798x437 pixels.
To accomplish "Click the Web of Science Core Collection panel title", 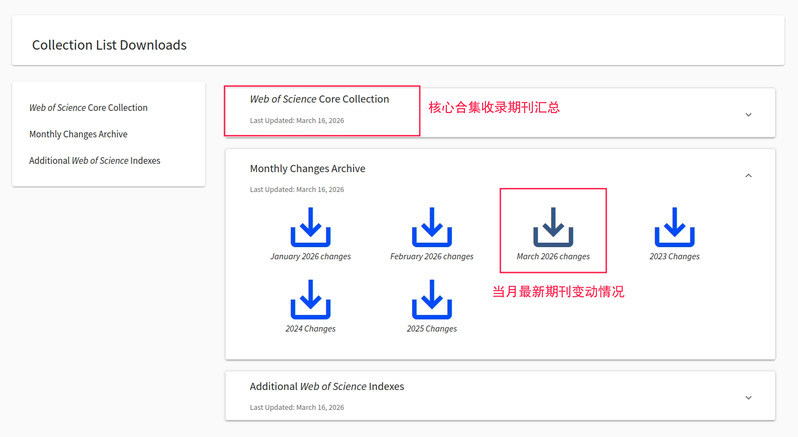I will (319, 99).
